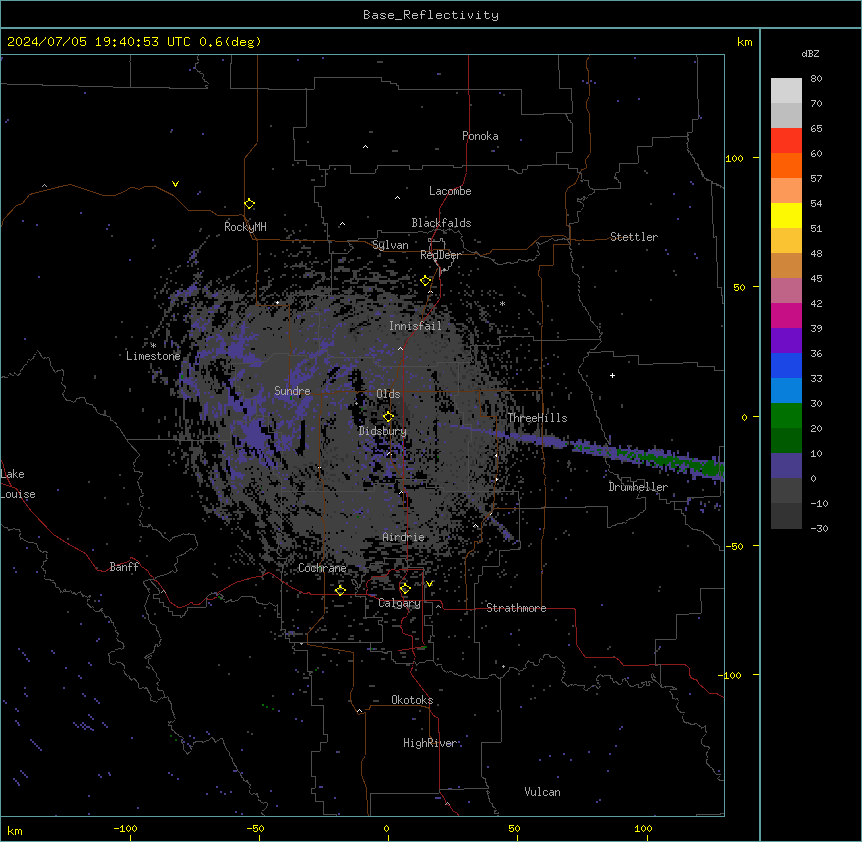Click the Strathmore town label
Screen dimensions: 862x842
pos(516,608)
